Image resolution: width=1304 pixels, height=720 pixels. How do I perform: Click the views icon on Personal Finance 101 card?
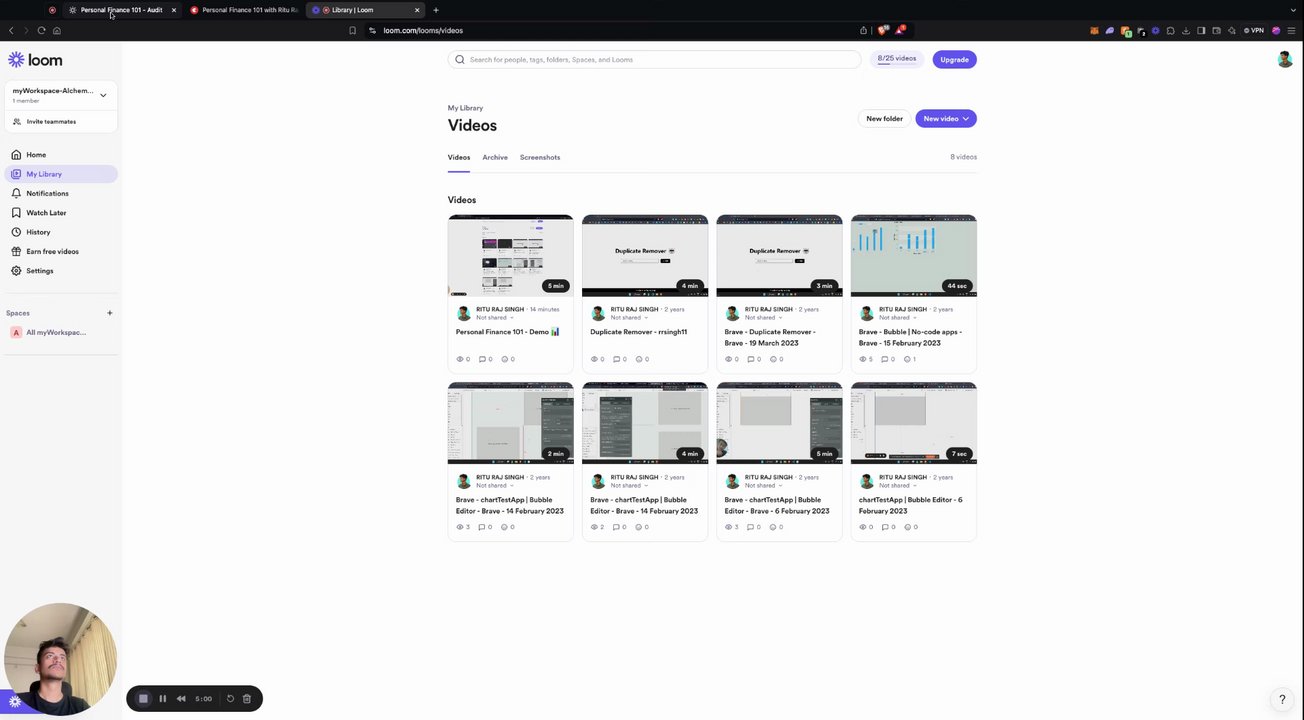click(460, 359)
